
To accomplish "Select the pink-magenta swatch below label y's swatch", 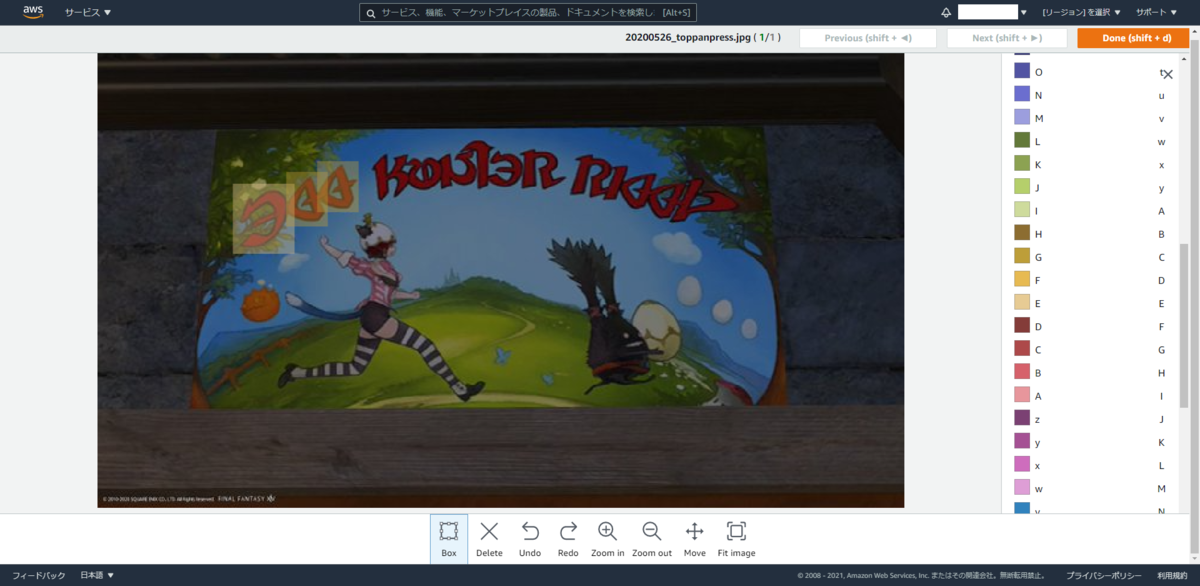I will click(1022, 464).
